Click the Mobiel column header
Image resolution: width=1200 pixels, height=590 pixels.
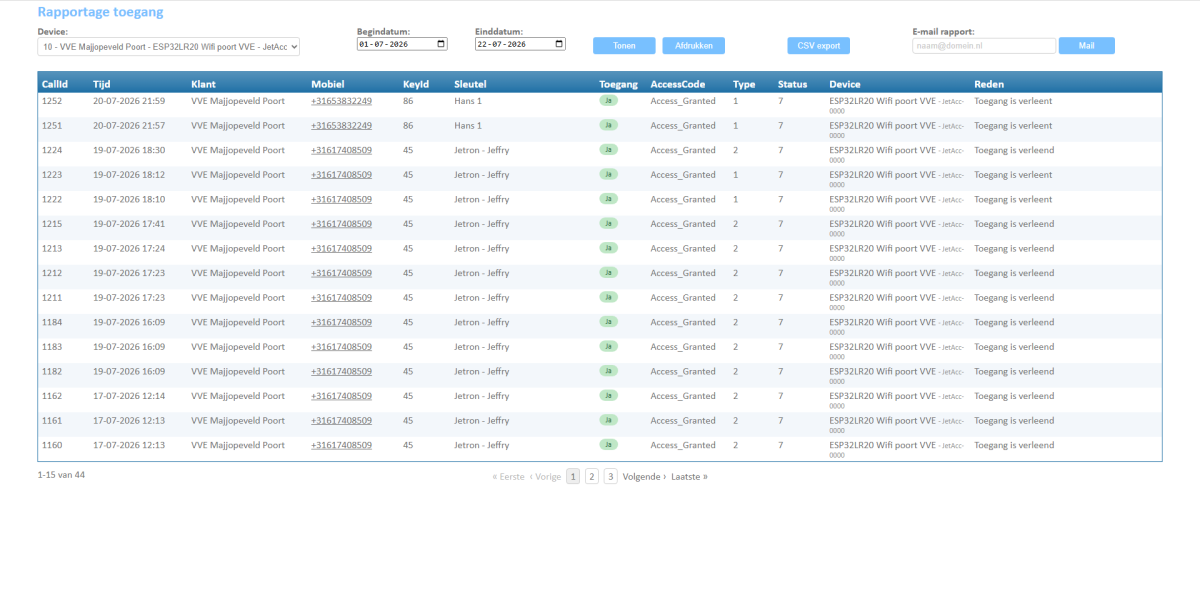tap(327, 84)
